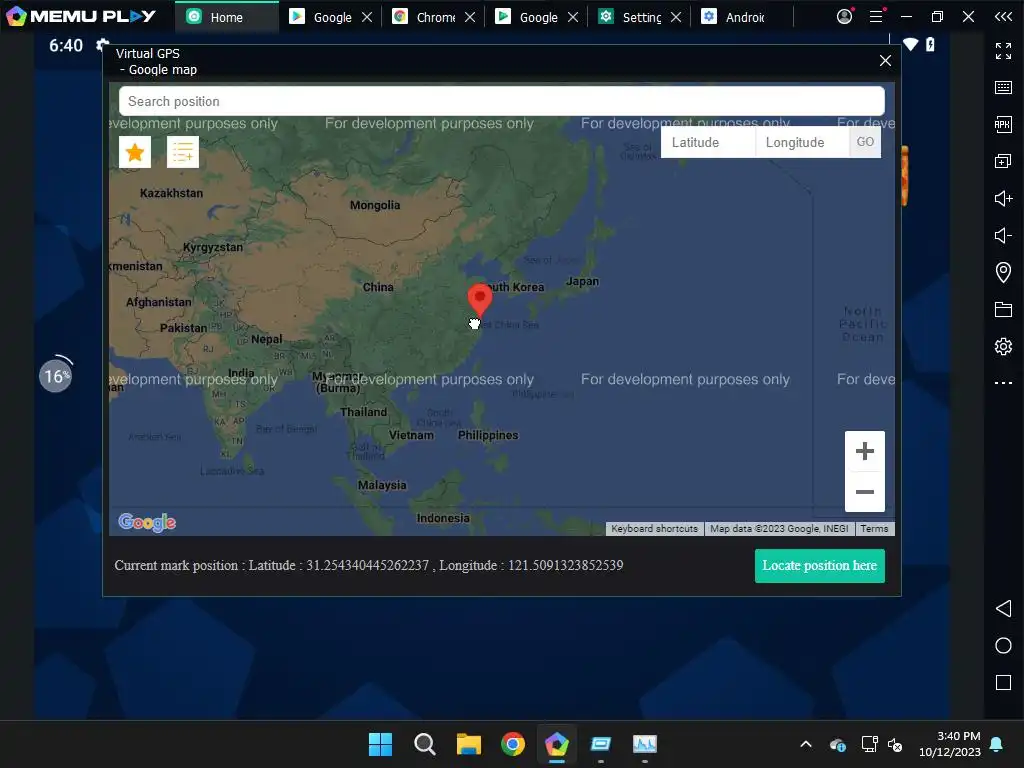Close the Chrome tab
Viewport: 1024px width, 768px height.
tap(470, 17)
